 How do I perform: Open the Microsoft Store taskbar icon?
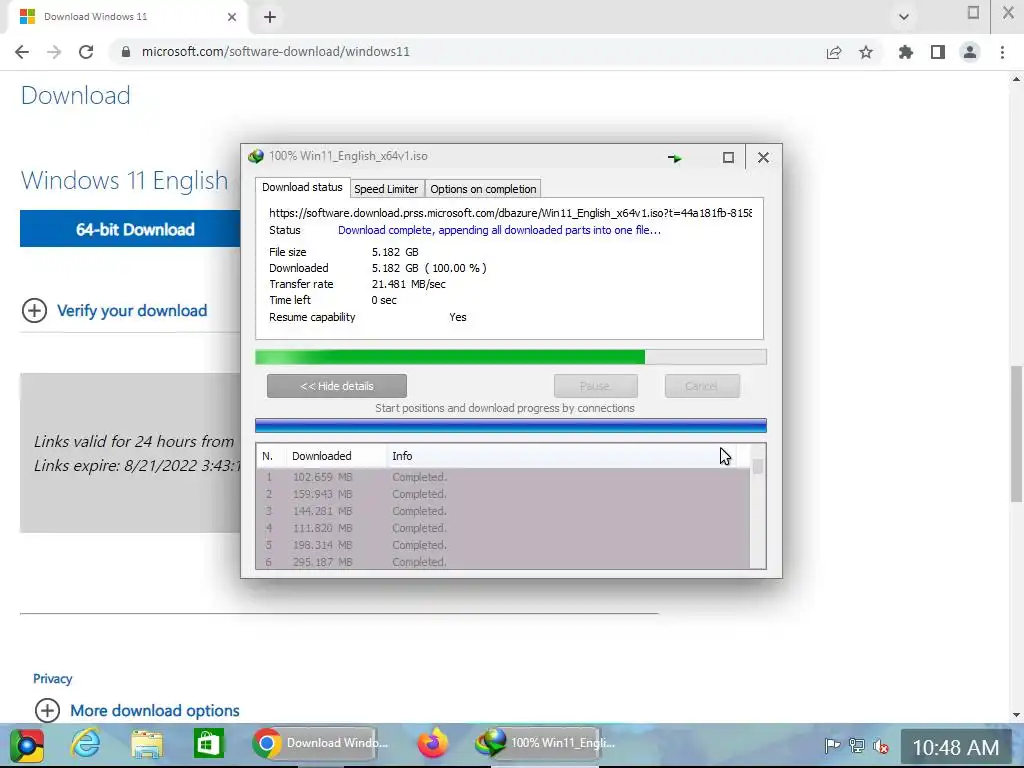tap(208, 744)
